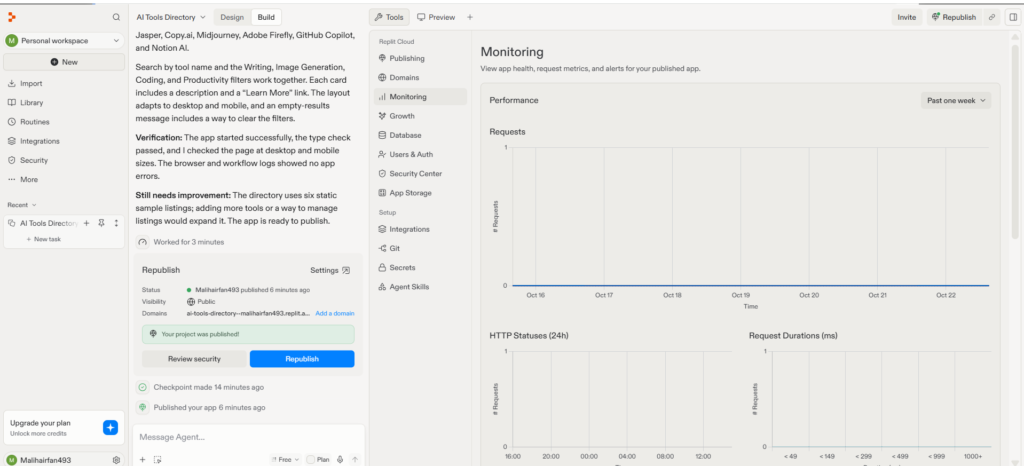Screen dimensions: 1024x466
Task: Click the Public visibility value
Action: 201,302
